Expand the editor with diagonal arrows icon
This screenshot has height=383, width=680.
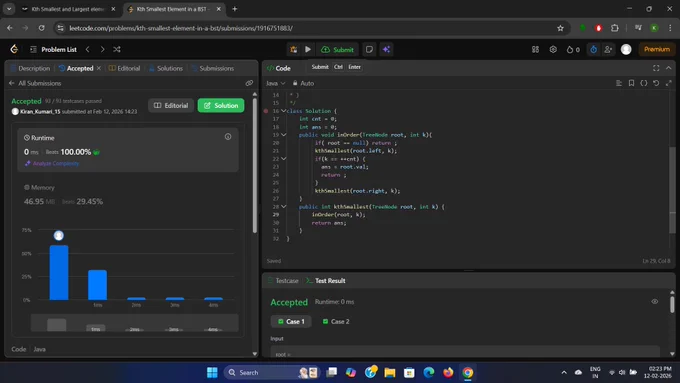coord(668,83)
